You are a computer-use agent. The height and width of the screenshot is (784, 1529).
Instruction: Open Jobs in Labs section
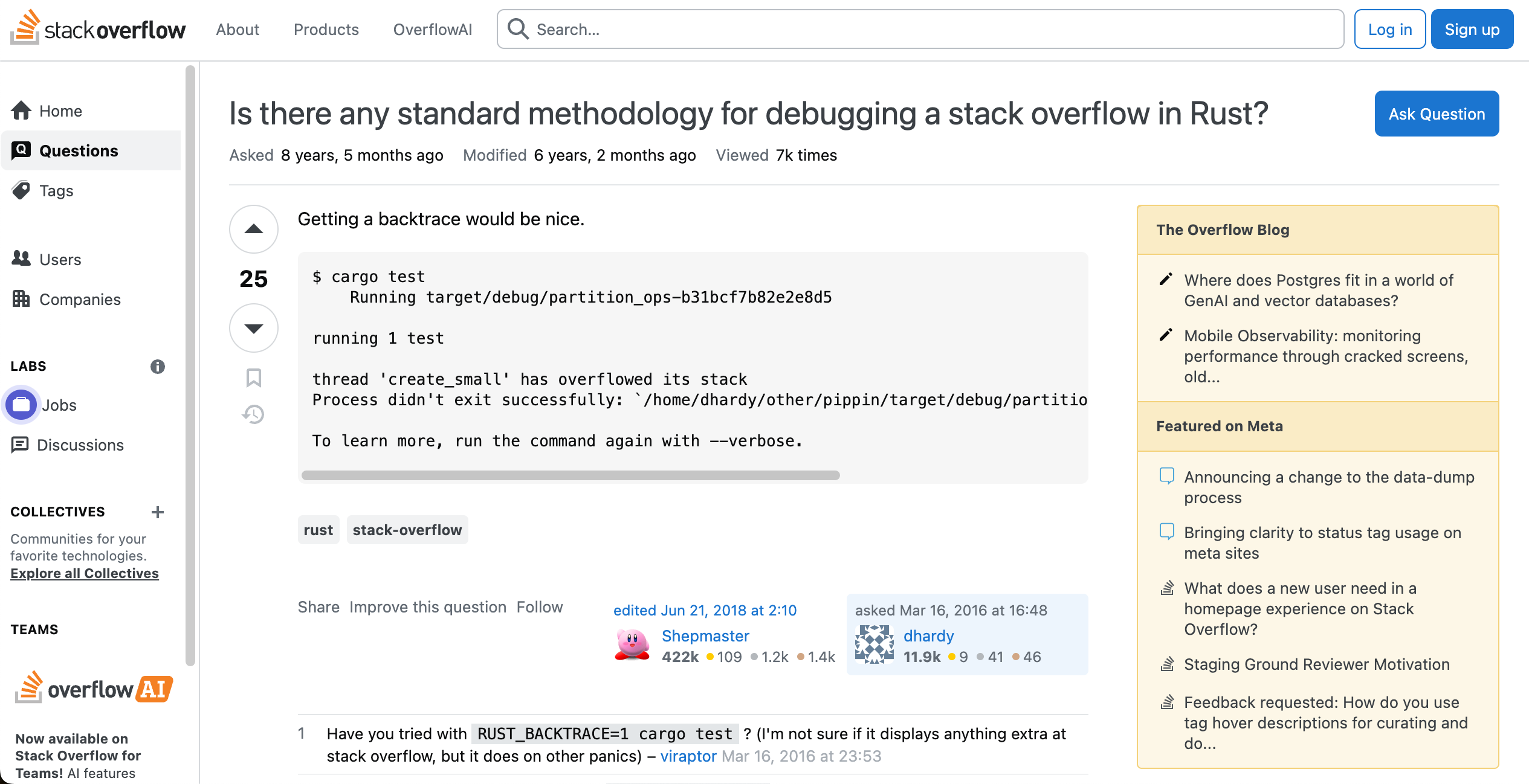coord(59,405)
